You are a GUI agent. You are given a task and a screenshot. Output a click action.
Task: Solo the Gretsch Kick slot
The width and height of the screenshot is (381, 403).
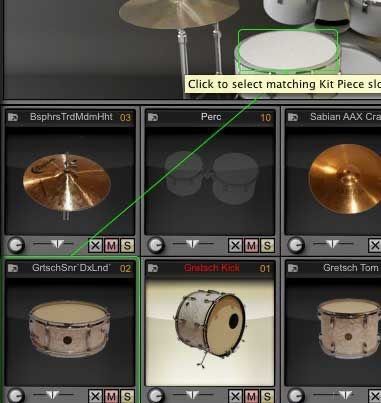pyautogui.click(x=267, y=396)
